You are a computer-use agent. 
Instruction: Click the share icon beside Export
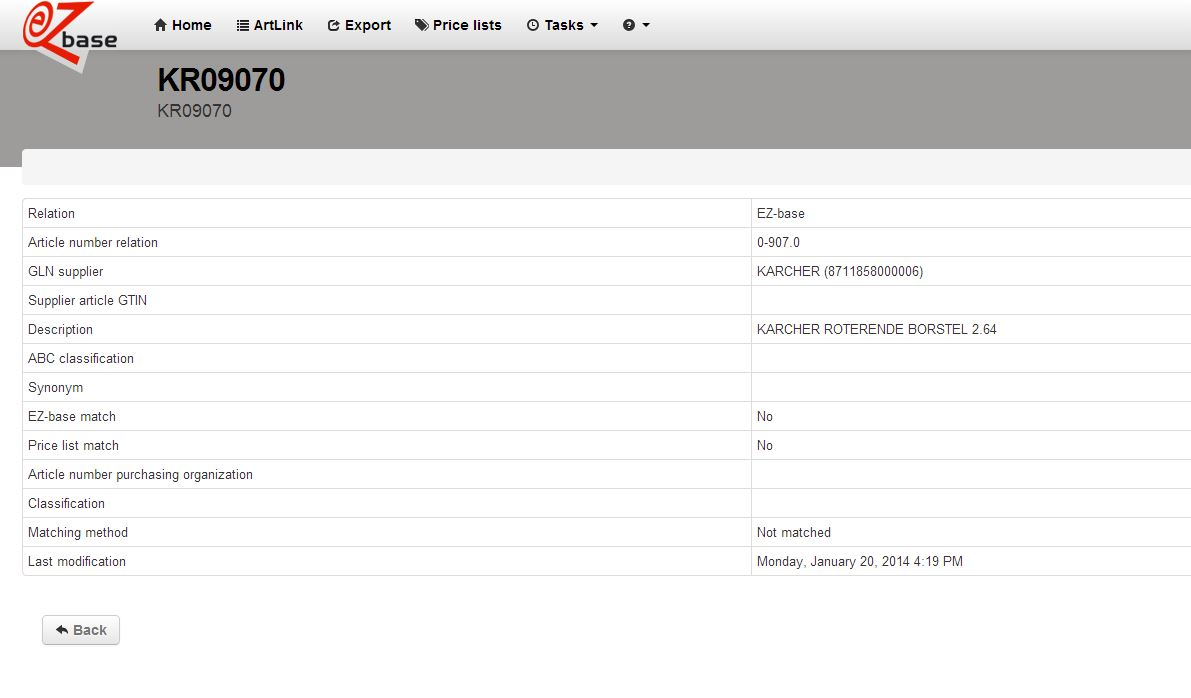(x=333, y=25)
